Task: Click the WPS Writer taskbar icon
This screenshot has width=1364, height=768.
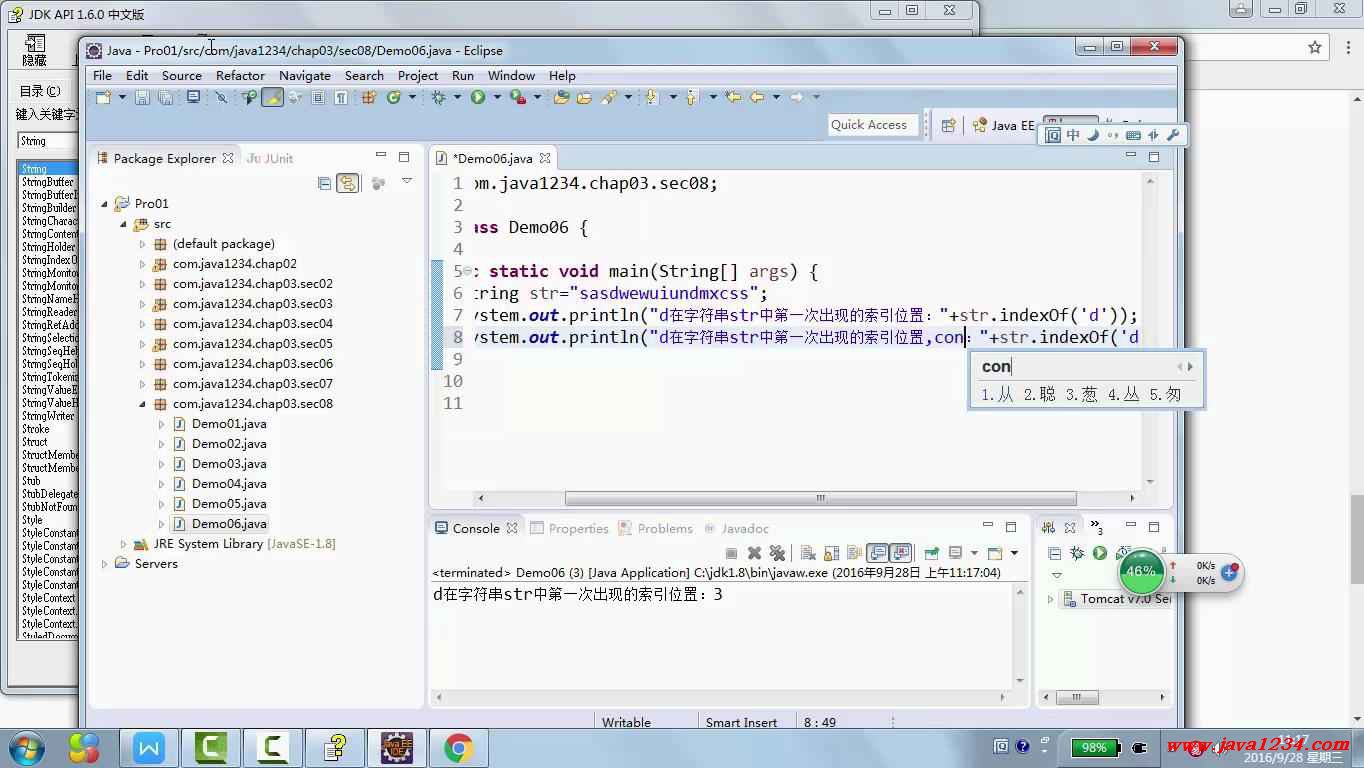Action: tap(149, 748)
